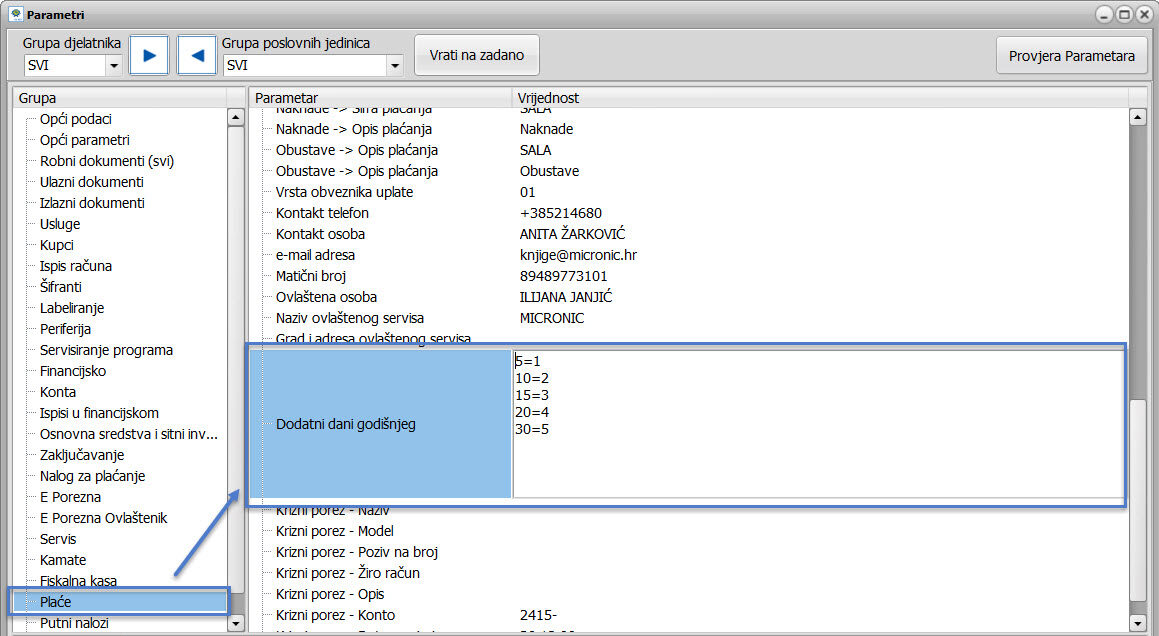This screenshot has width=1159, height=636.
Task: Select the Naziv ovlaštenog servisa parameter
Action: 350,319
